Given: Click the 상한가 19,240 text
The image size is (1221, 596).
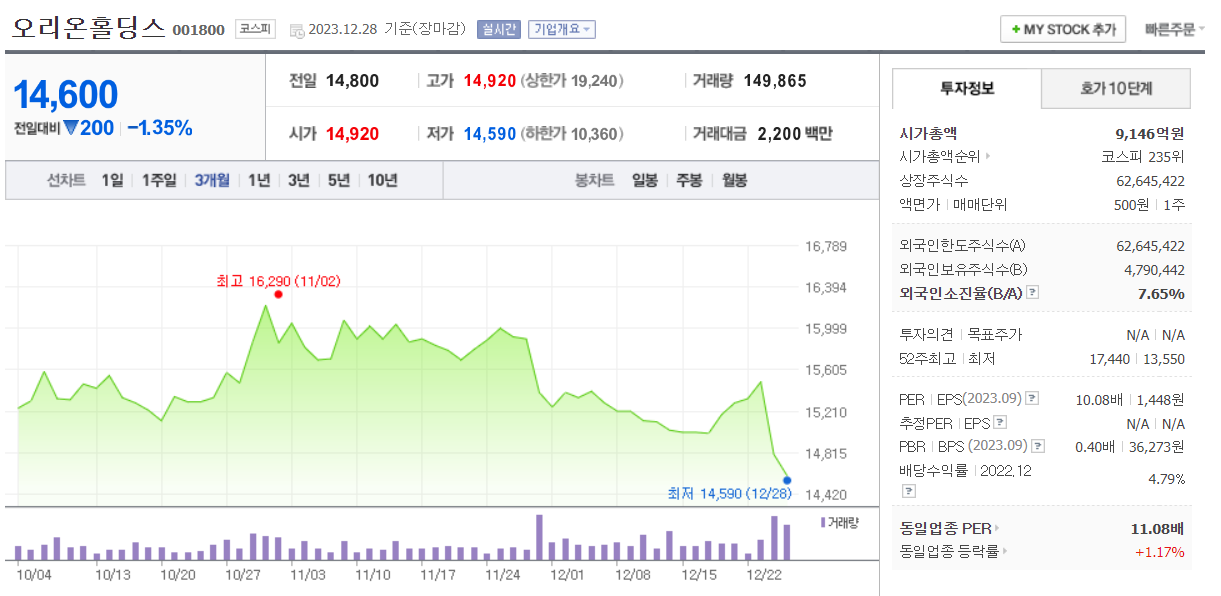Looking at the screenshot, I should click(572, 81).
